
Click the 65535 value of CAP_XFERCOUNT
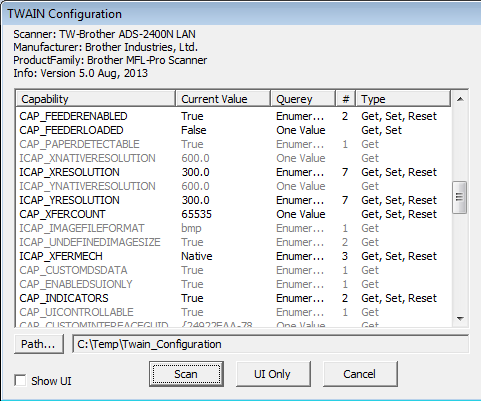pos(196,214)
